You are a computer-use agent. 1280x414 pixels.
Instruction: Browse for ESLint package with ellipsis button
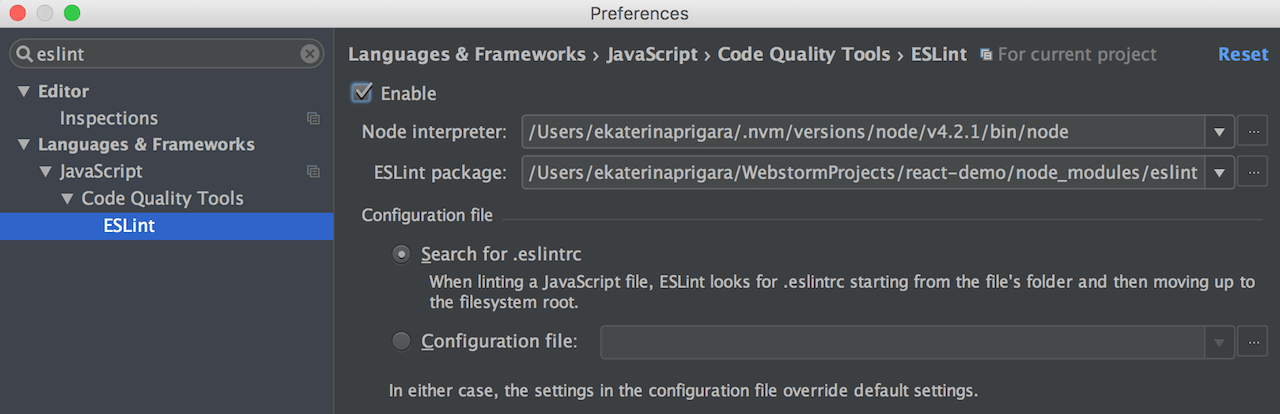point(1252,172)
